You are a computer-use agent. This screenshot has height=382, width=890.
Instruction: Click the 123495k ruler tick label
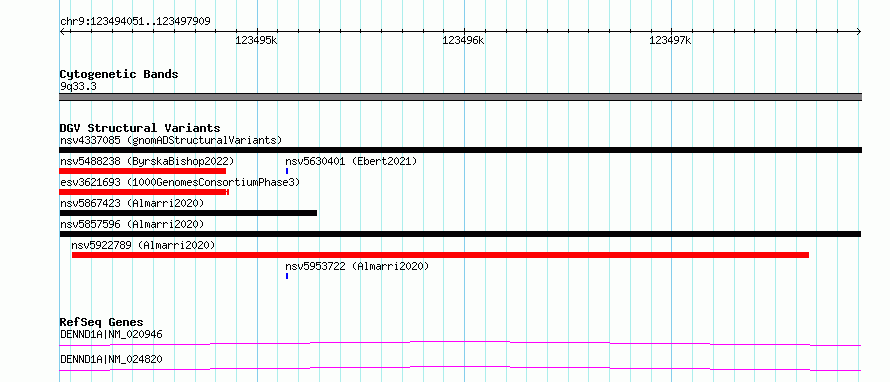[x=256, y=40]
